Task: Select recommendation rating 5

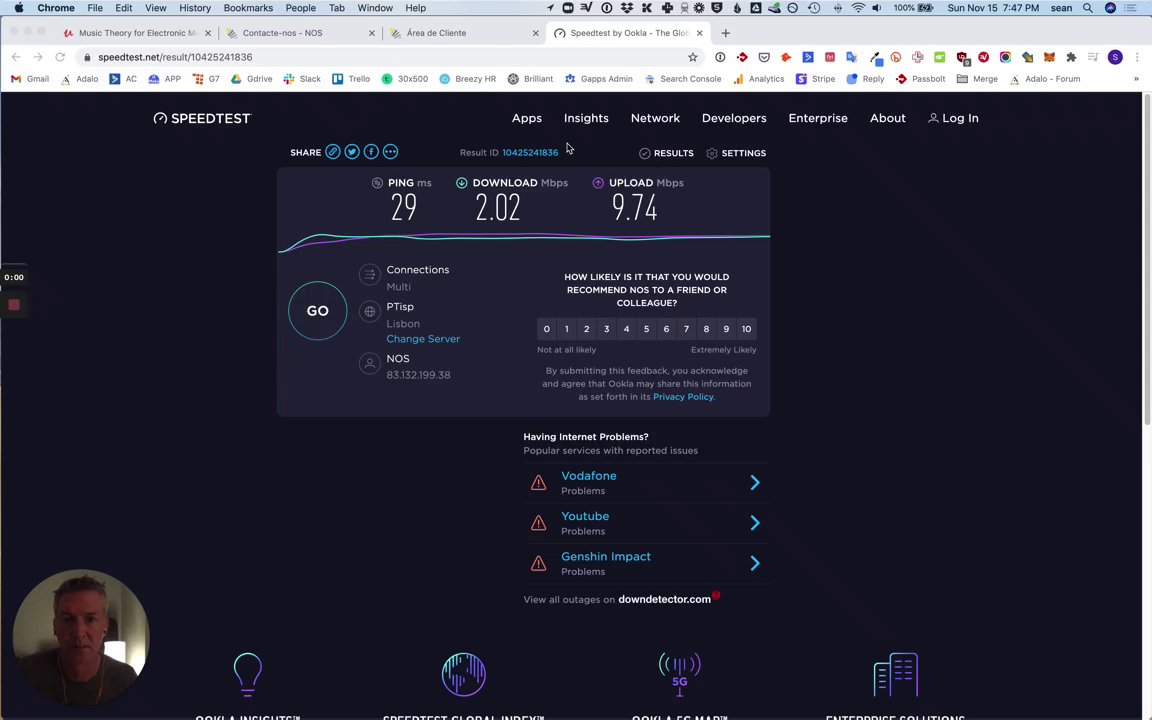Action: pyautogui.click(x=647, y=329)
